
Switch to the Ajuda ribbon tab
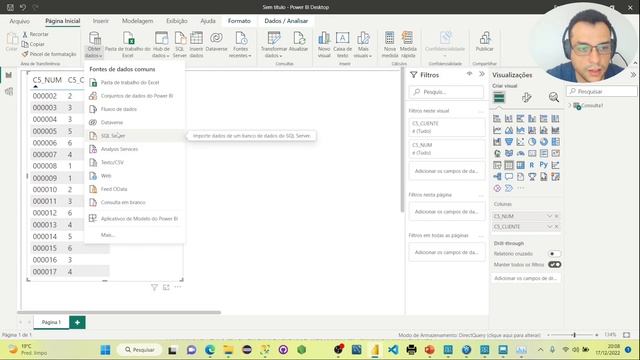(208, 21)
